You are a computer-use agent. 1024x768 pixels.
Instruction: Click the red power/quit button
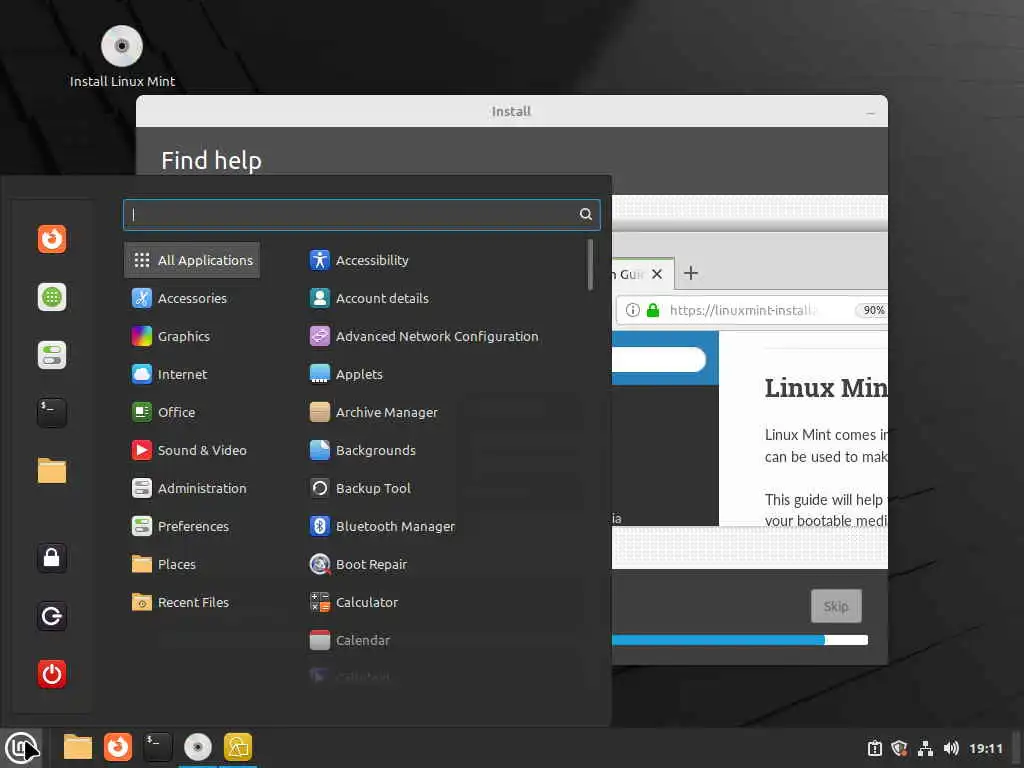52,674
